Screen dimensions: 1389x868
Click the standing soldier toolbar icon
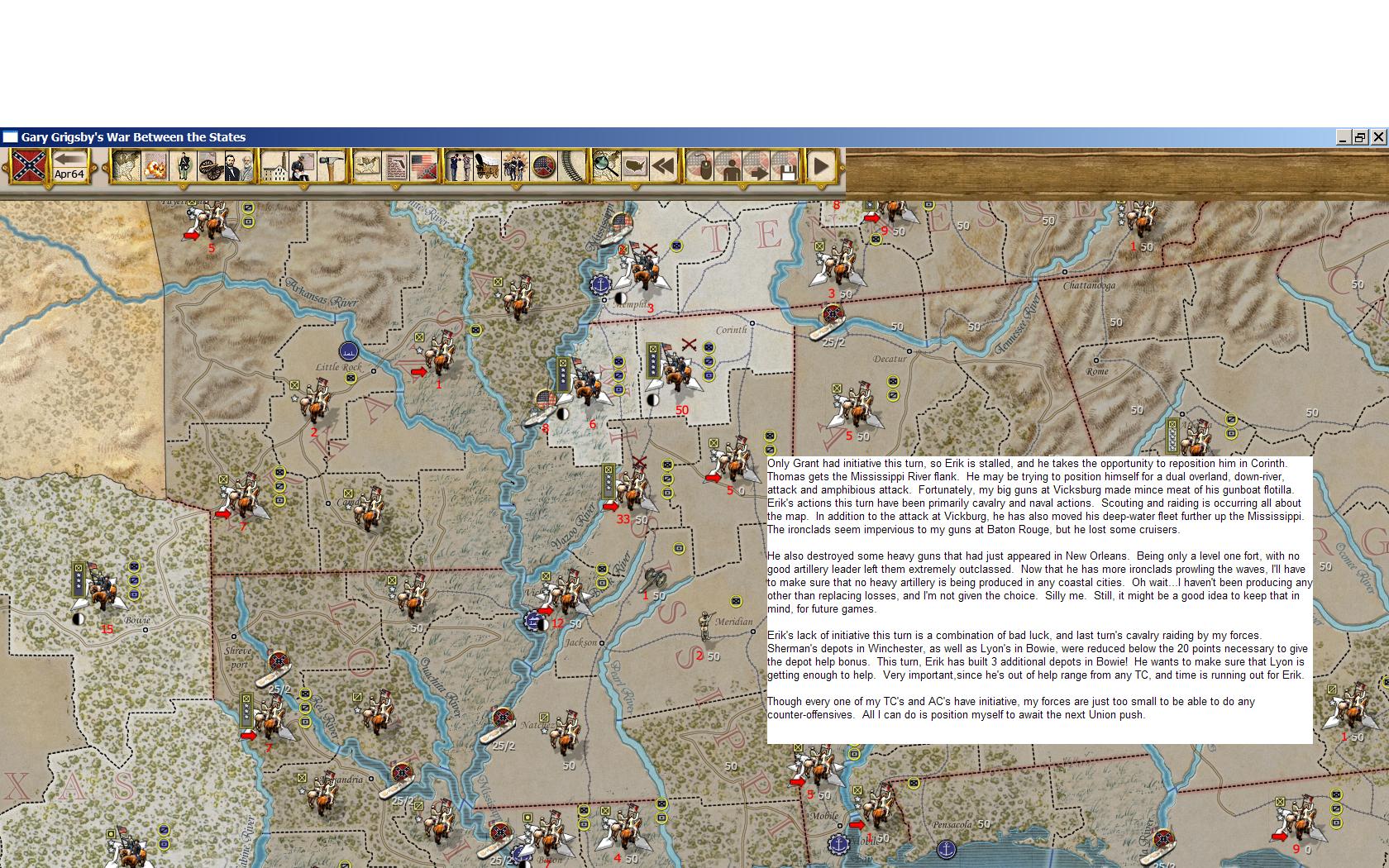[x=184, y=165]
